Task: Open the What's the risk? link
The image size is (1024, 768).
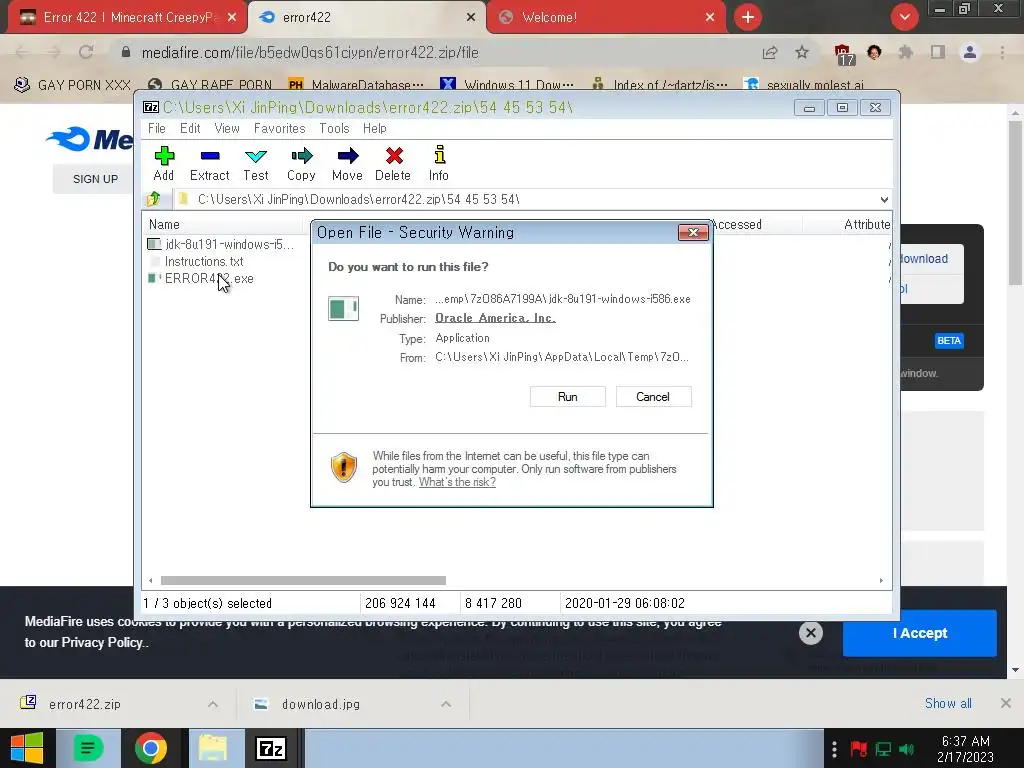Action: pos(457,482)
